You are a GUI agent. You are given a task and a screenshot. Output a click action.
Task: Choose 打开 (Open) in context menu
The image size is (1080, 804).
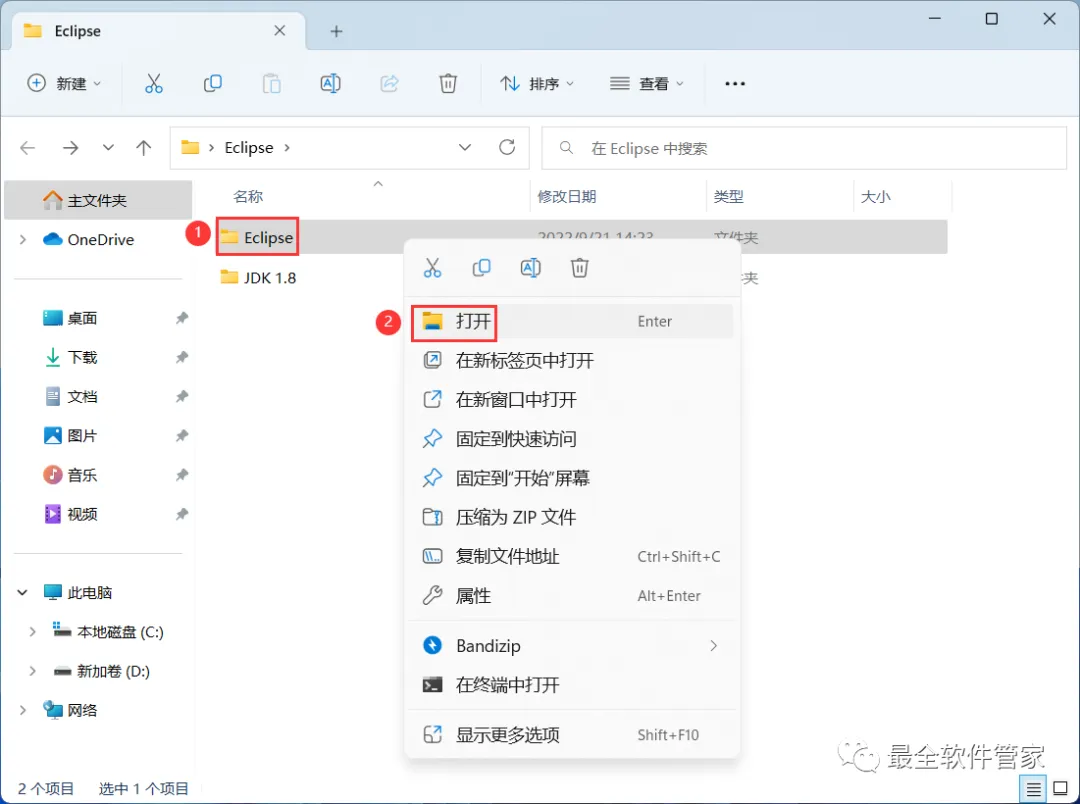click(x=572, y=321)
